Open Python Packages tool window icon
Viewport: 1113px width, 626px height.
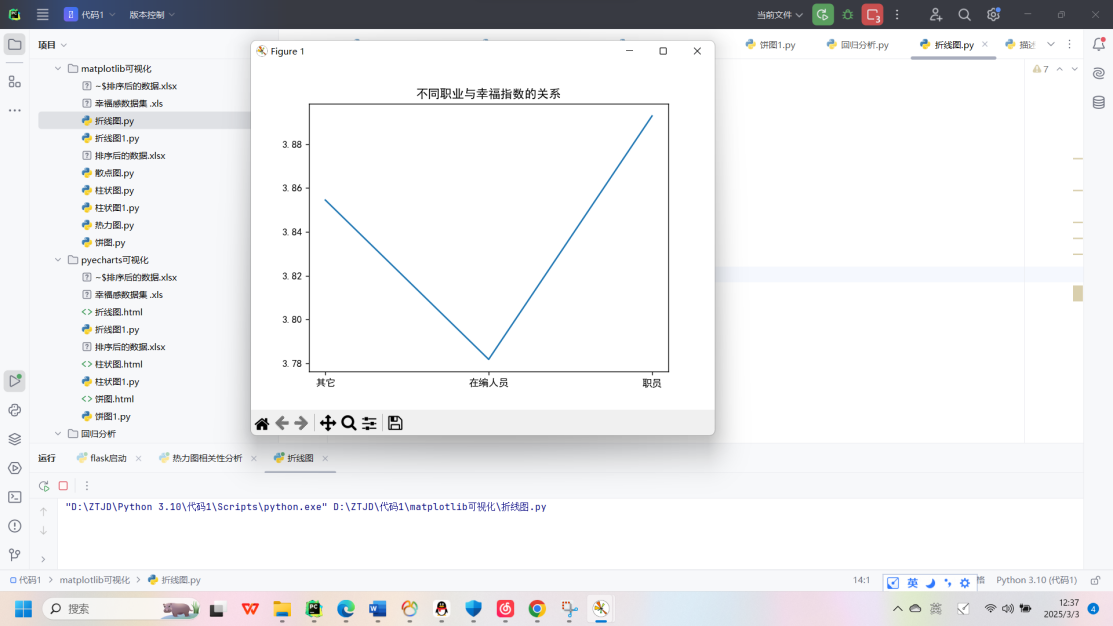tap(14, 410)
